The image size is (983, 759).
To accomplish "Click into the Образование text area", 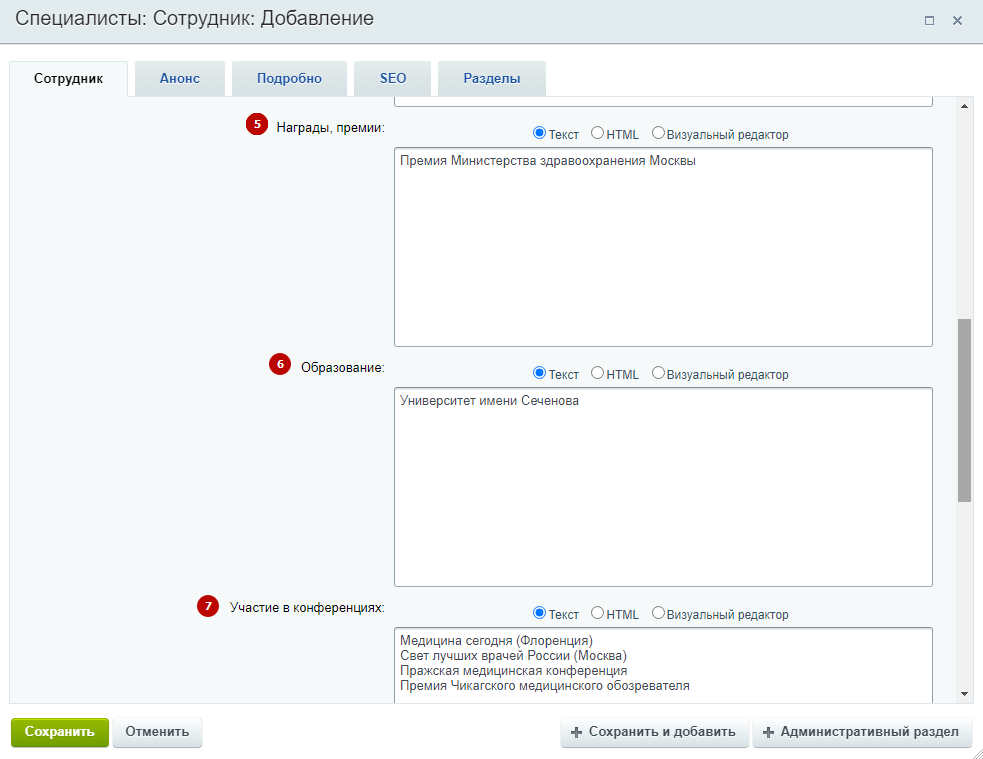I will 663,487.
